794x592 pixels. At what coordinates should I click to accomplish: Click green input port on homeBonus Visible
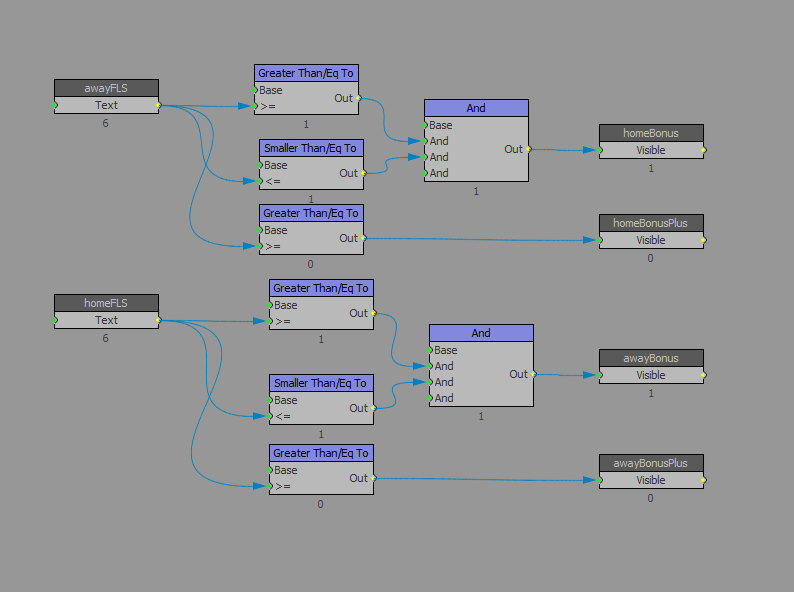600,150
